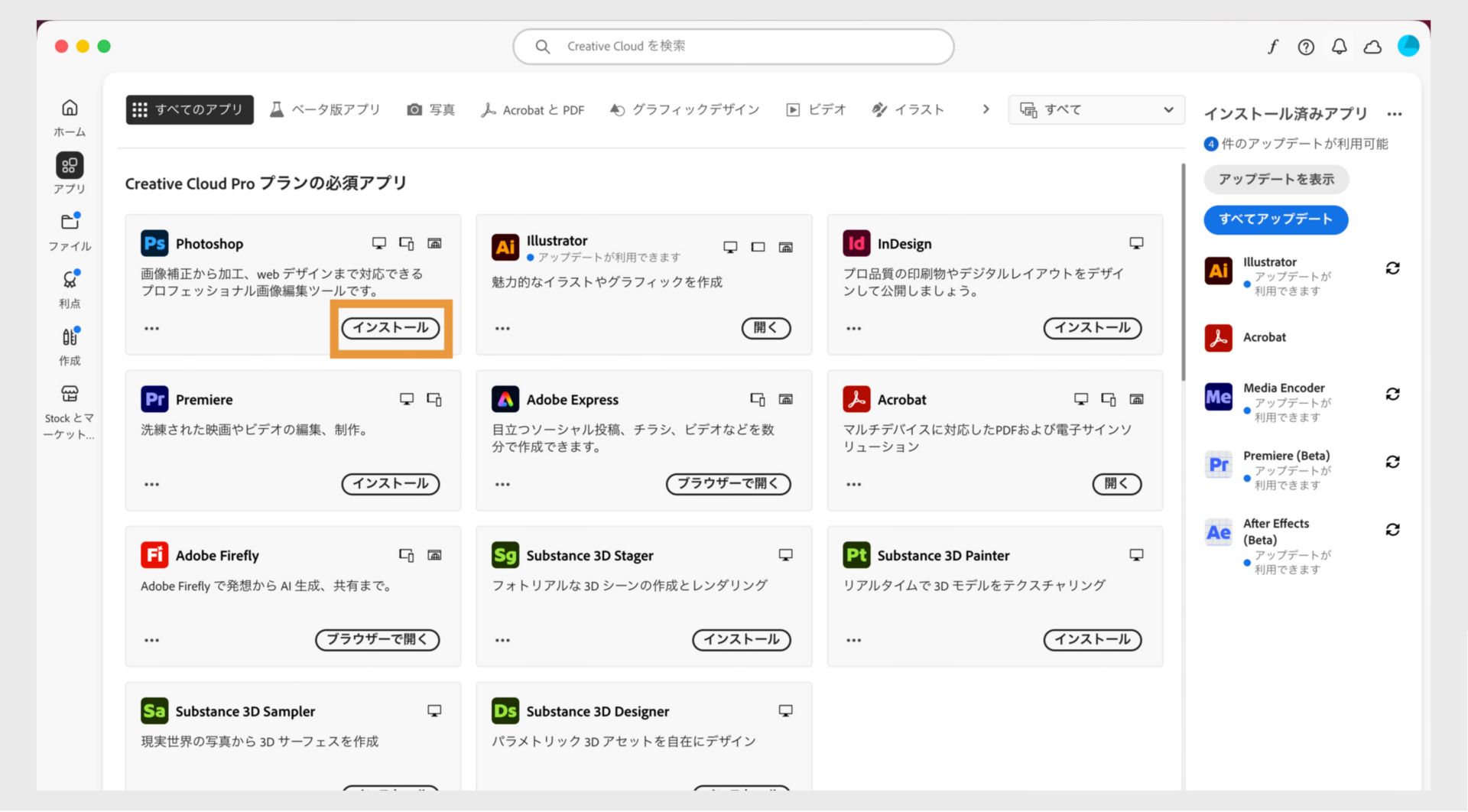Update After Effects (Beta) via refresh icon
Image resolution: width=1468 pixels, height=812 pixels.
click(1393, 530)
